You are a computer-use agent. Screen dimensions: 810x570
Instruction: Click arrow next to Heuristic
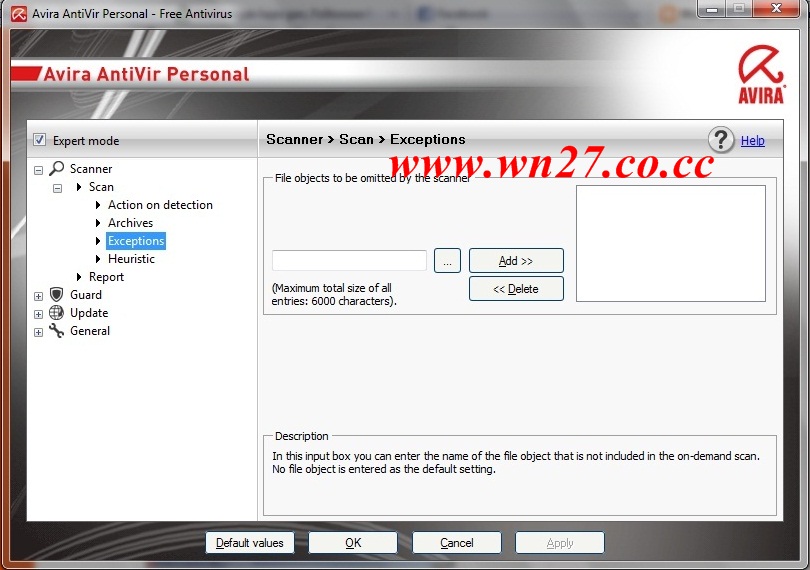(98, 259)
